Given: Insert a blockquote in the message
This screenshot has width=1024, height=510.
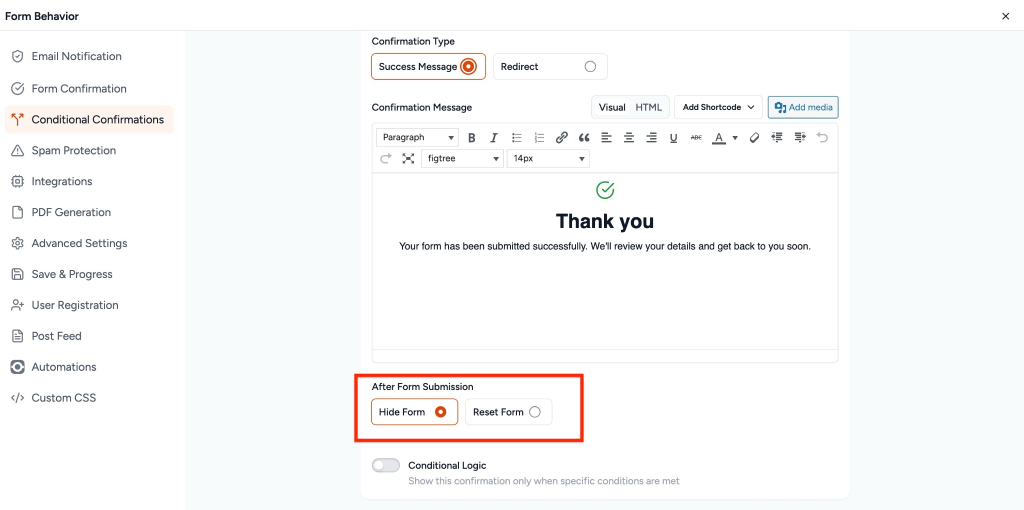Looking at the screenshot, I should coord(584,138).
